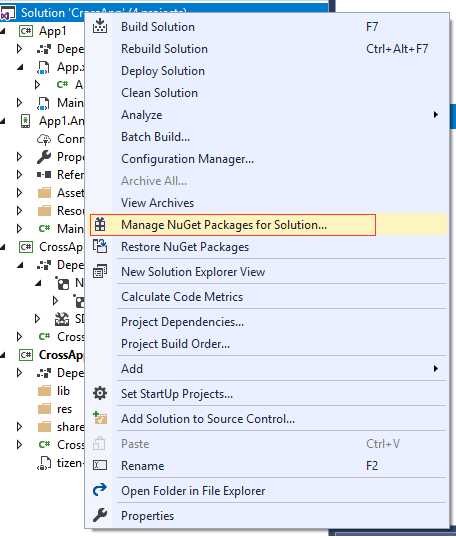Click the Set StartUp Projects gear icon
The width and height of the screenshot is (456, 538).
tap(100, 393)
